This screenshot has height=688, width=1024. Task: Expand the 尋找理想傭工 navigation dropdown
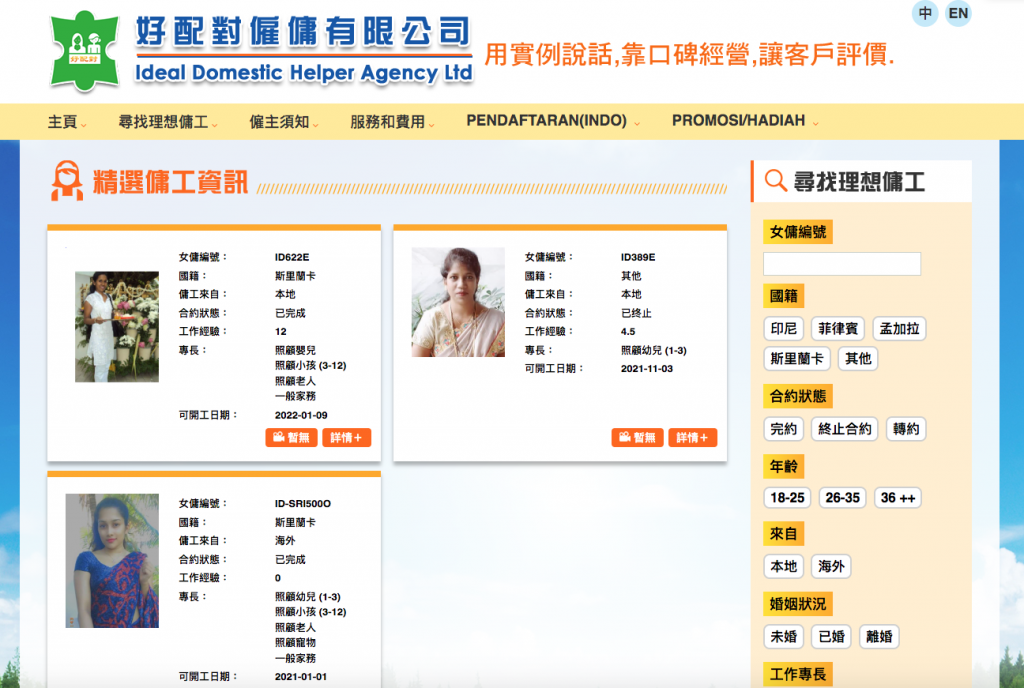pos(164,120)
